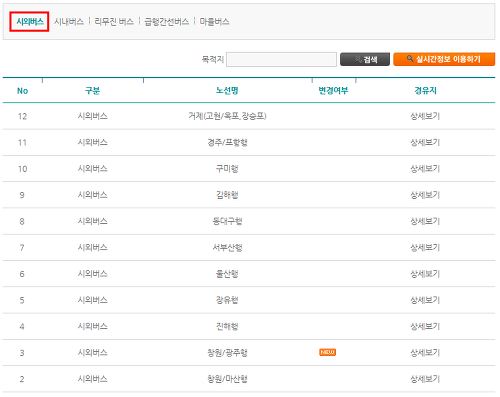This screenshot has height=397, width=500.
Task: Click route name 거제(고현/옥포,장승포)
Action: click(x=227, y=116)
